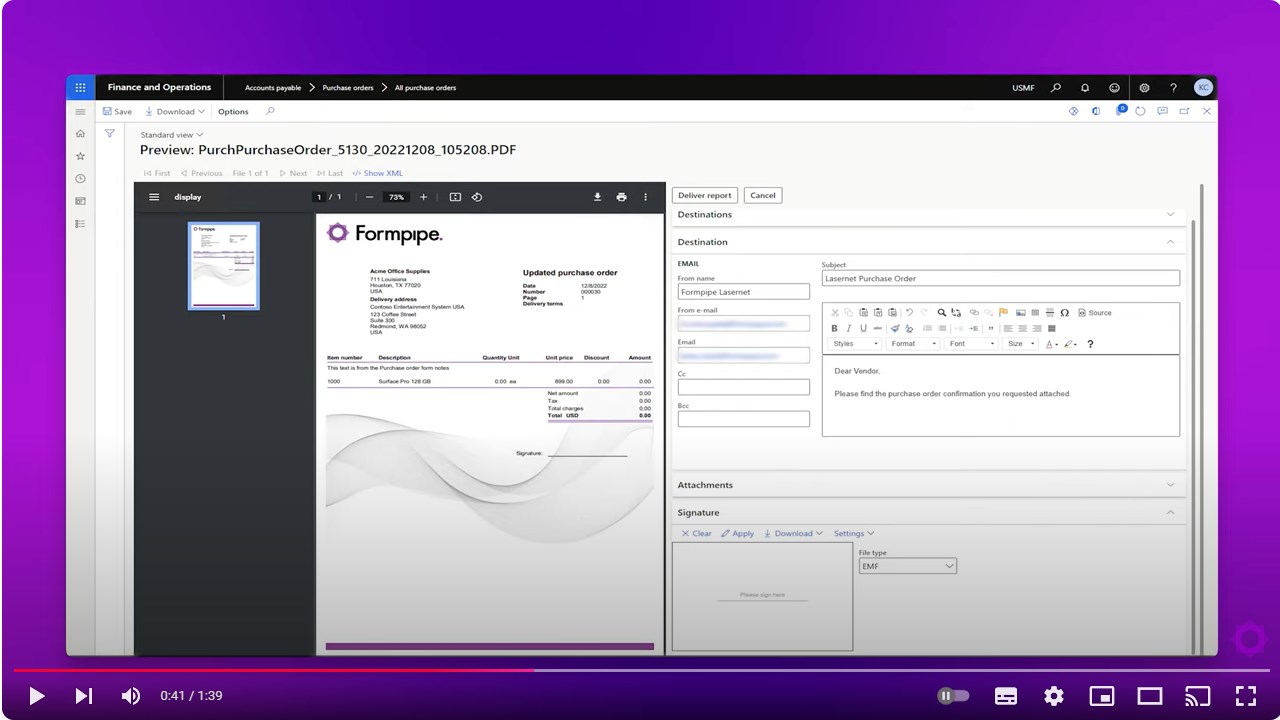Viewport: 1280px width, 720px height.
Task: Click the PDF viewer download icon
Action: [x=597, y=197]
